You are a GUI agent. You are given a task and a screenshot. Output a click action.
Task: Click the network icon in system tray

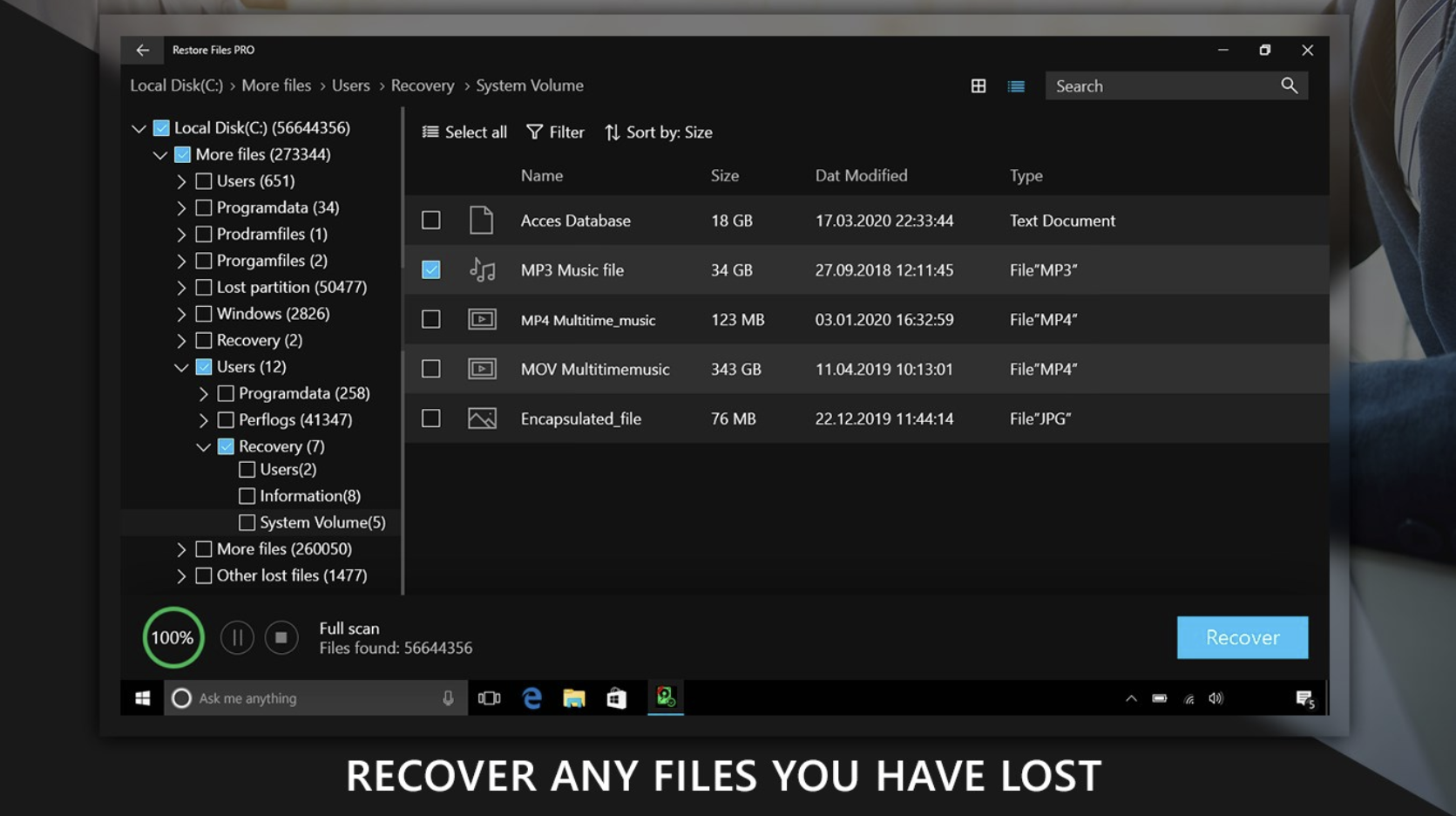(x=1189, y=698)
